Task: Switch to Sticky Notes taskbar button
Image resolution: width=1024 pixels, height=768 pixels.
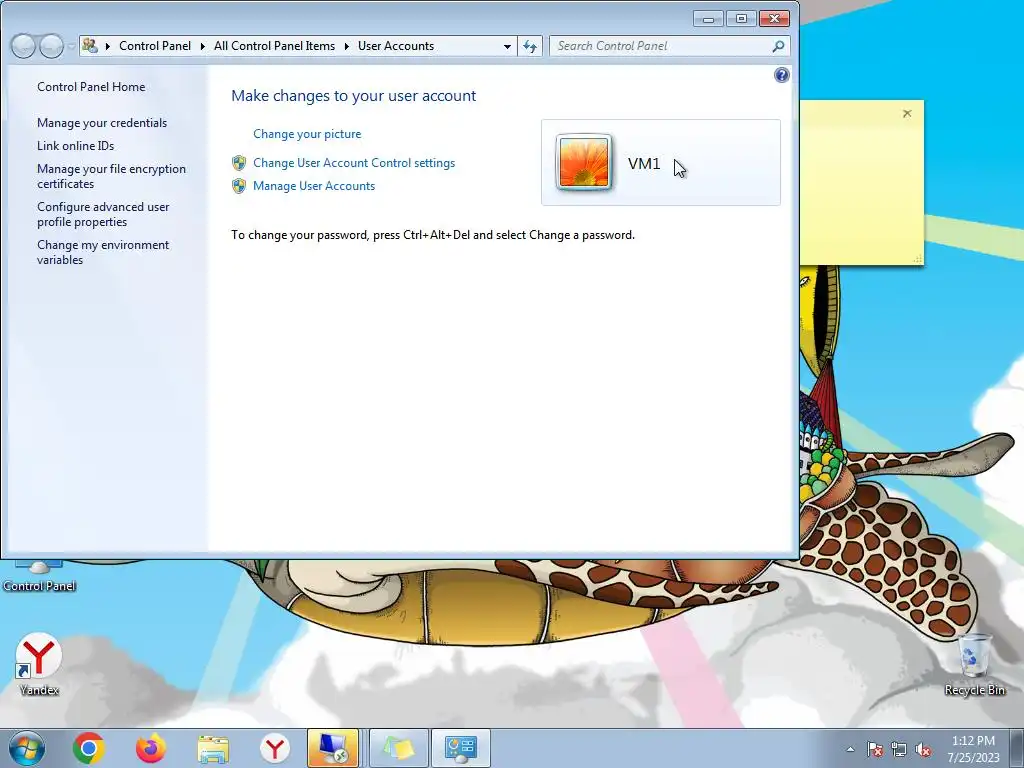Action: click(399, 748)
